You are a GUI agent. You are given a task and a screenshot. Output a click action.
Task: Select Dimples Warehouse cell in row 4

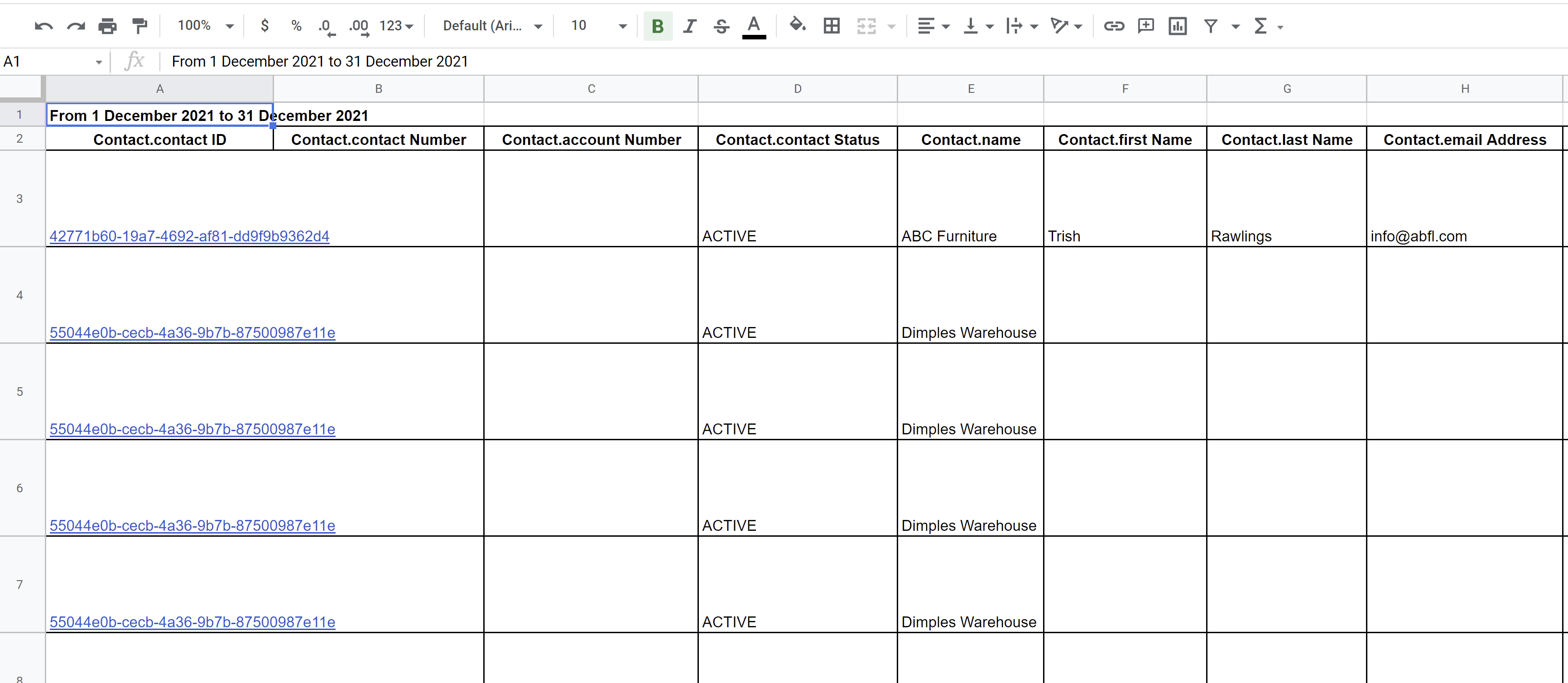(971, 295)
